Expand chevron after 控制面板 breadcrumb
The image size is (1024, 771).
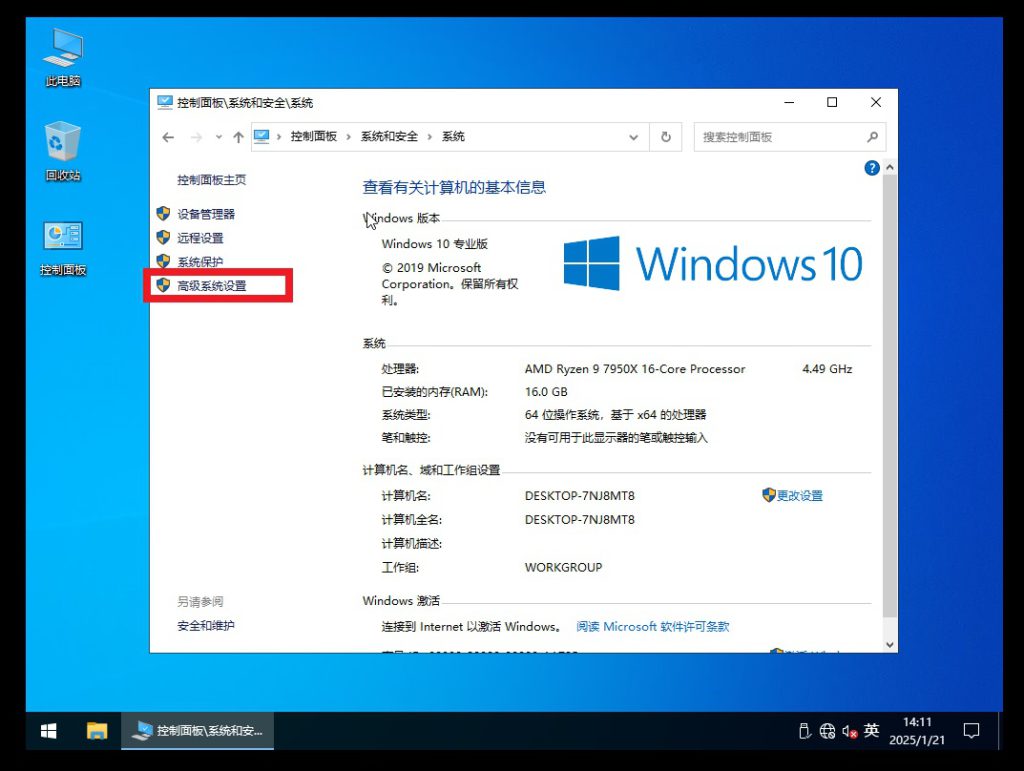coord(349,137)
